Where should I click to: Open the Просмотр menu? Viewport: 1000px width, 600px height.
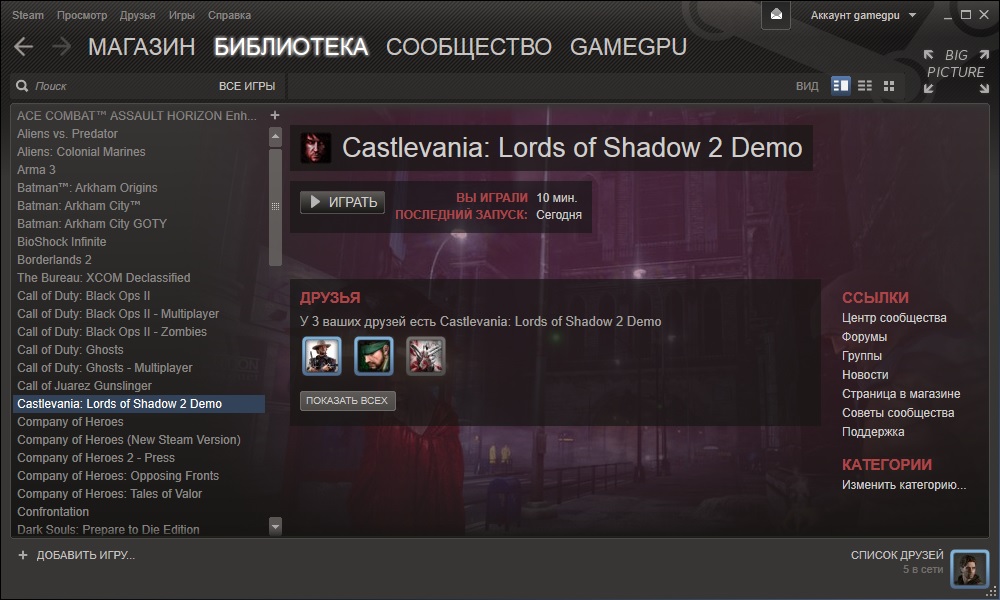82,15
